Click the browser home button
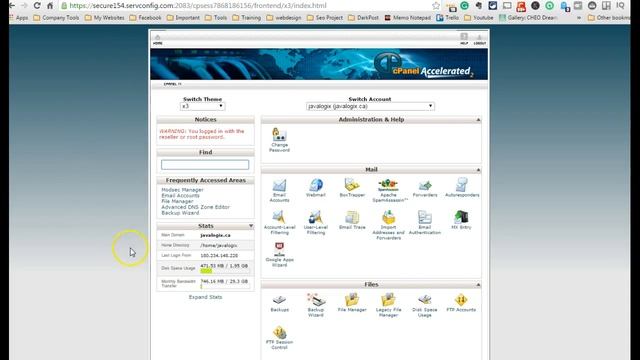The height and width of the screenshot is (360, 640). (50, 6)
